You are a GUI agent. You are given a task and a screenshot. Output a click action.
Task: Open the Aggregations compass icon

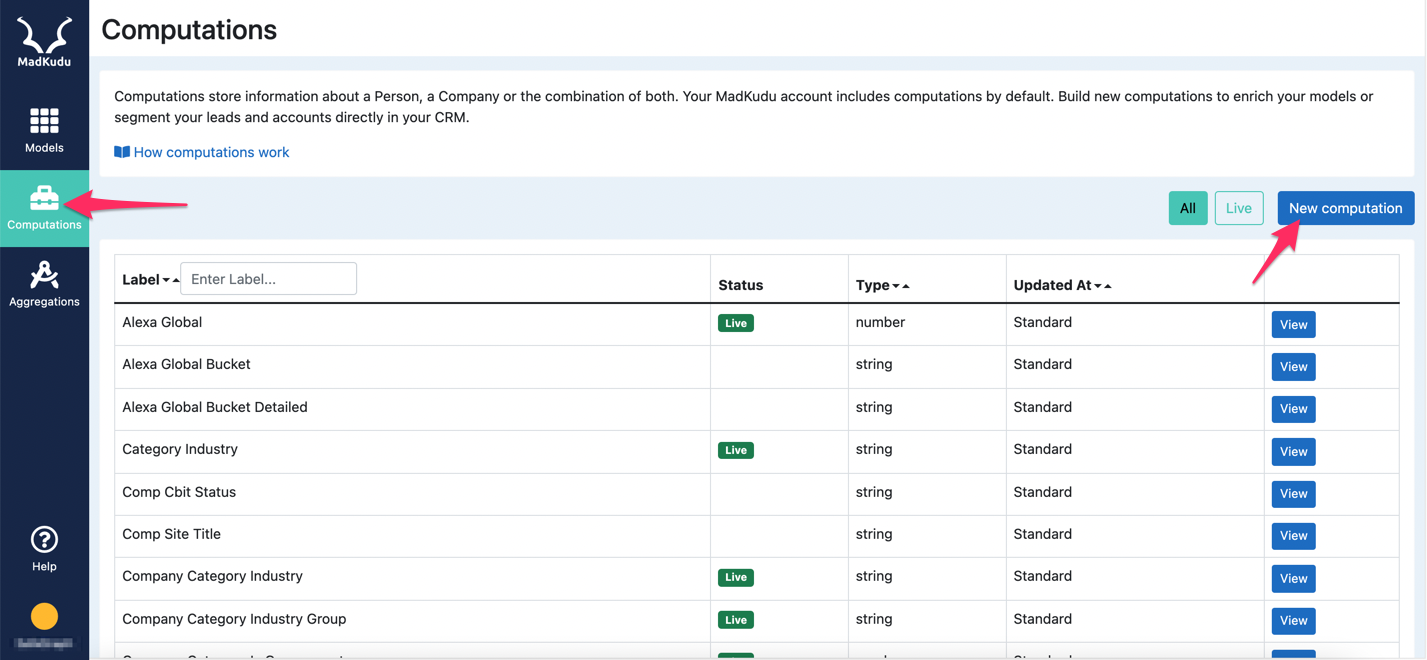[44, 274]
